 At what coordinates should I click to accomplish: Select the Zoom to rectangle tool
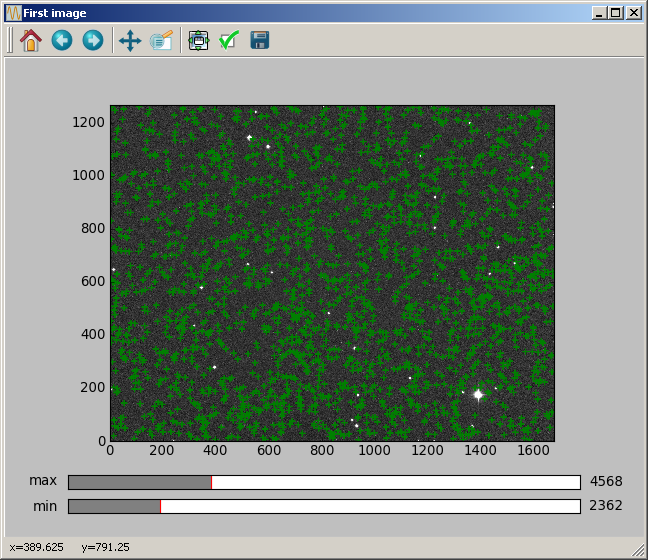pos(161,41)
